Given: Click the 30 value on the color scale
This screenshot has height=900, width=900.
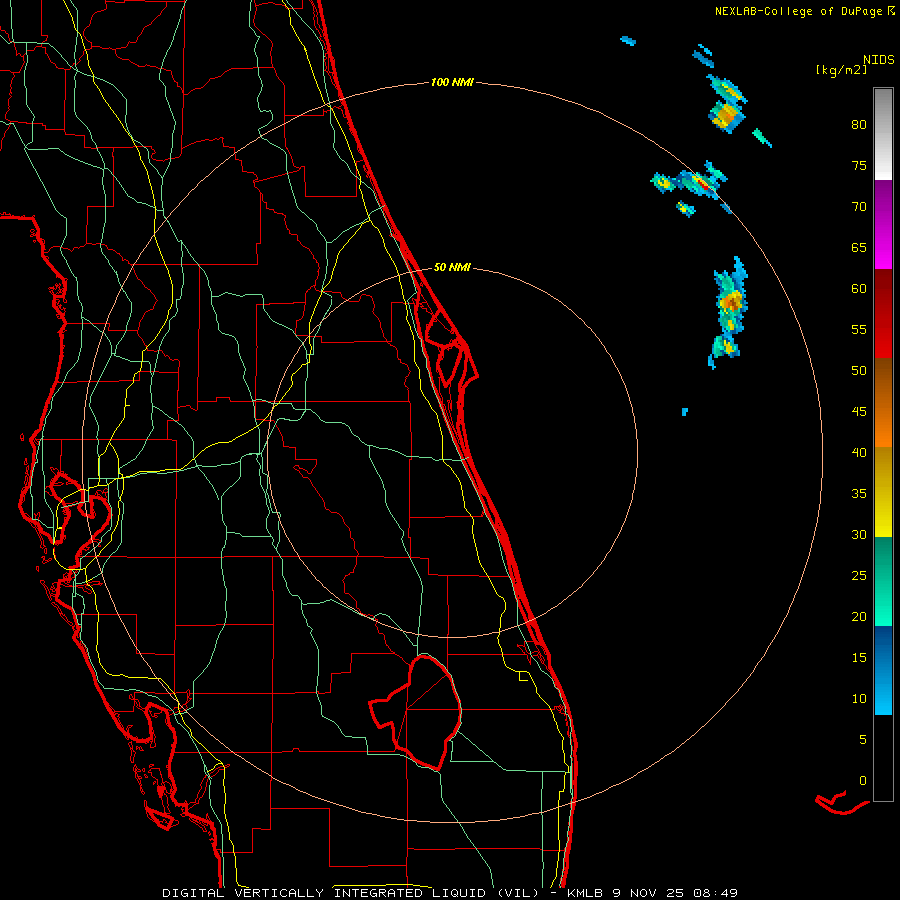Looking at the screenshot, I should [x=859, y=535].
